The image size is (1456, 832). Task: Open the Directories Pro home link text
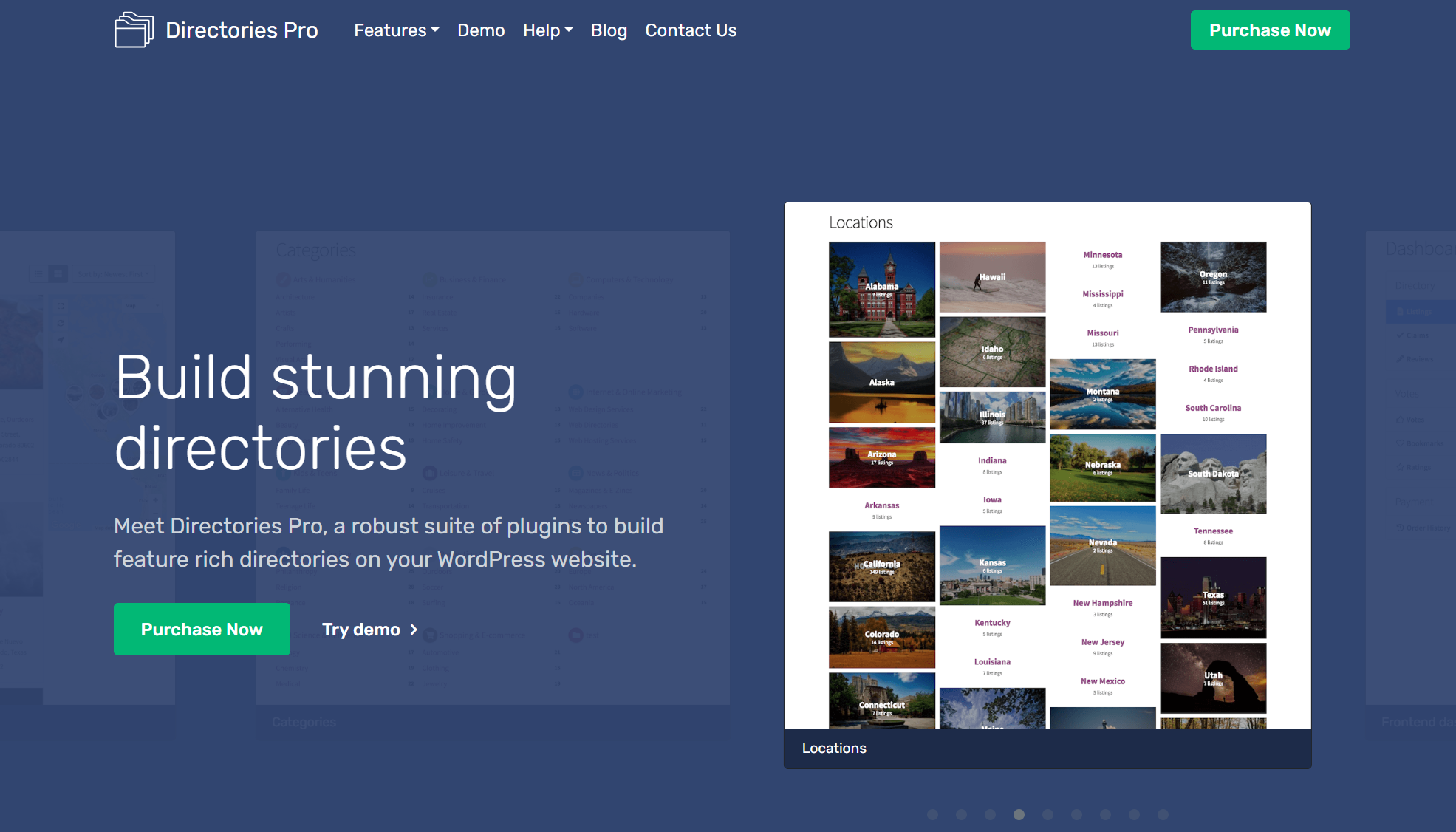pyautogui.click(x=242, y=30)
